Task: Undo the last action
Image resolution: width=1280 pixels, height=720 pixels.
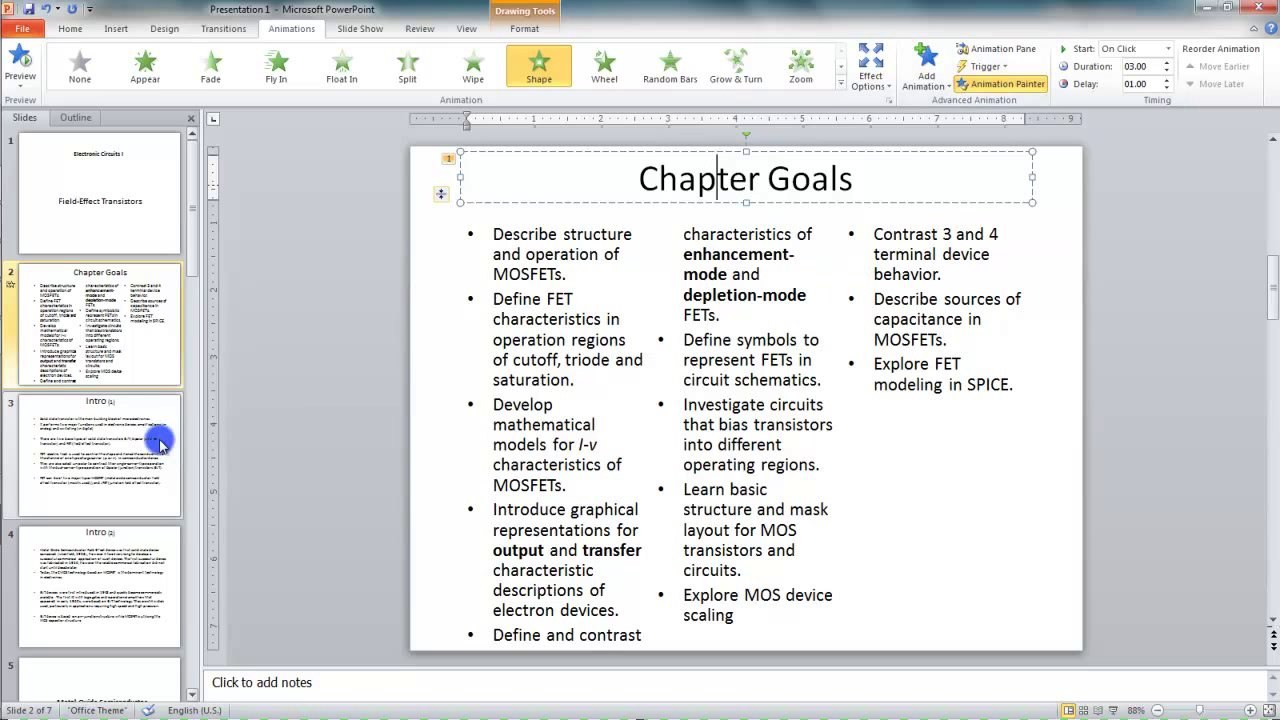Action: click(x=46, y=9)
